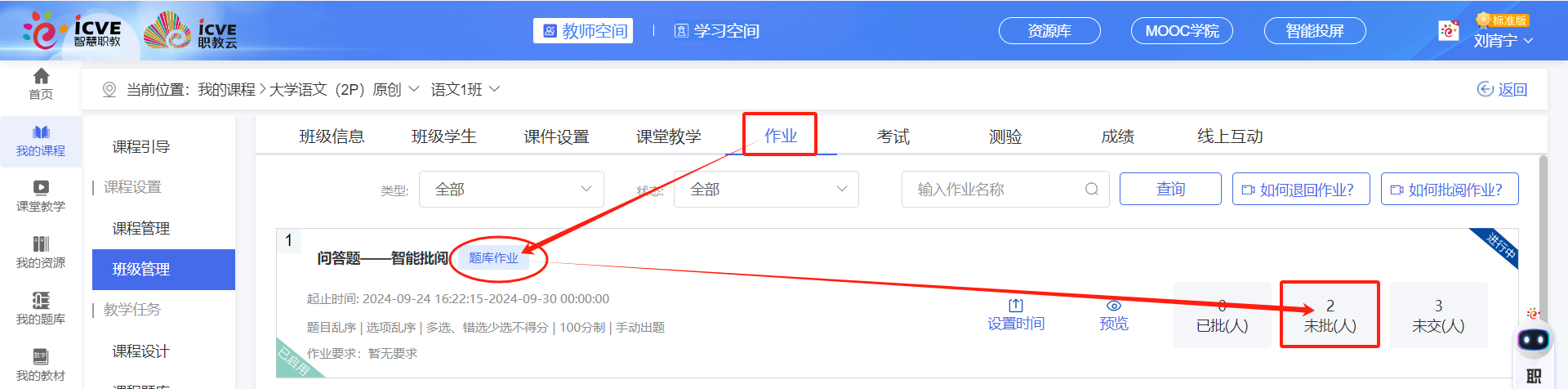Select 课程设计 in the side menu
This screenshot has width=1568, height=389.
[x=141, y=351]
